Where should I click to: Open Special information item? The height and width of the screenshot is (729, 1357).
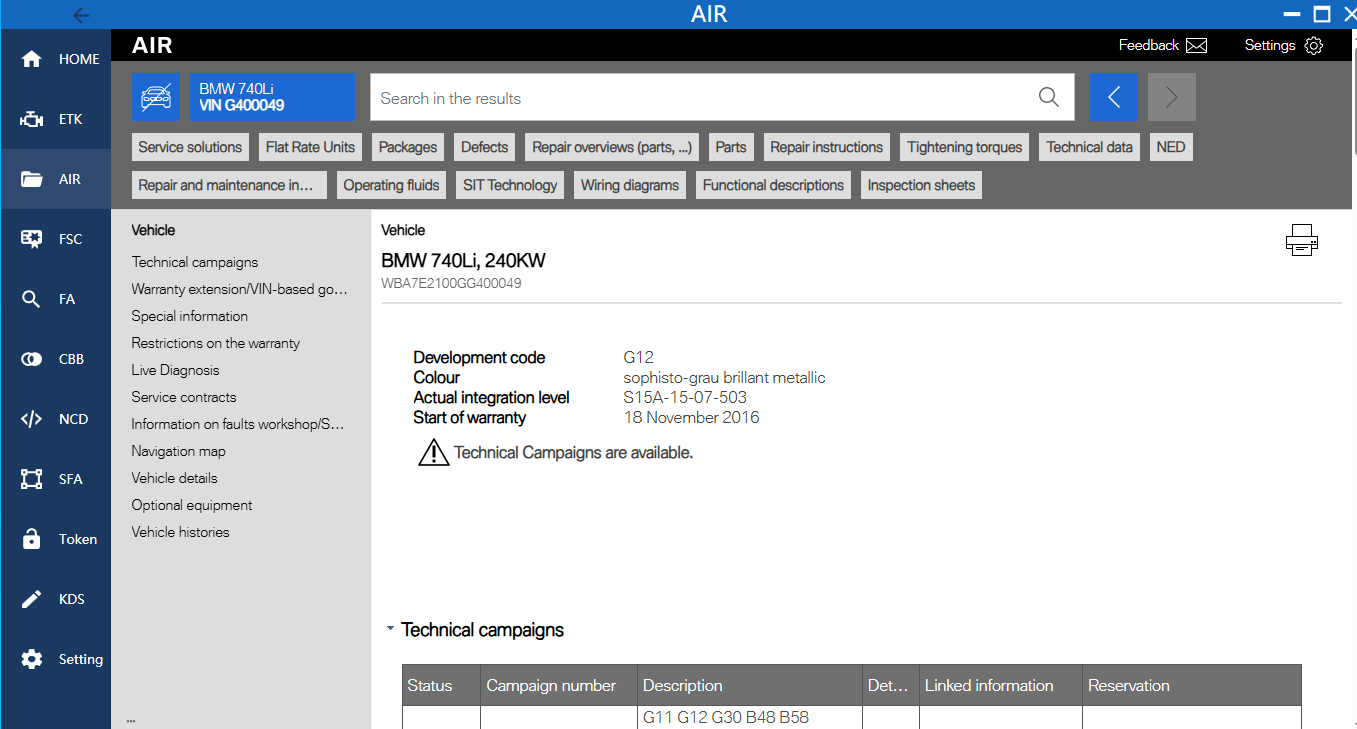(x=190, y=316)
